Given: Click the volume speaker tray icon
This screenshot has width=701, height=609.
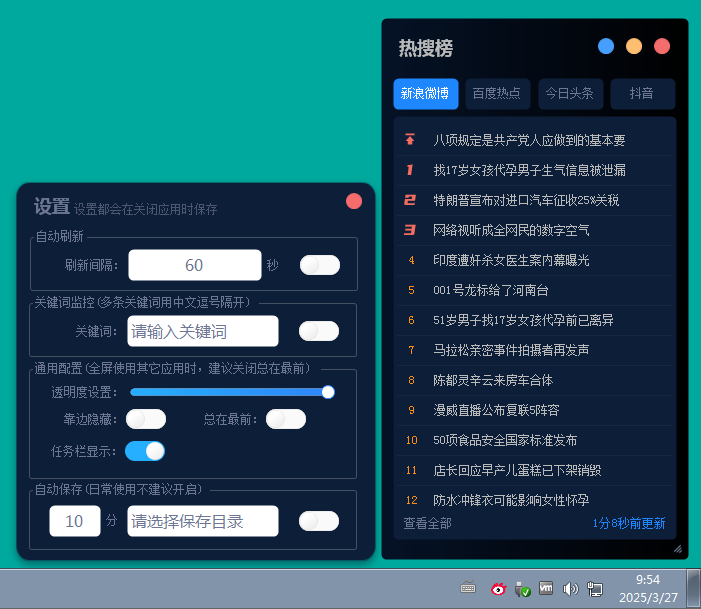Looking at the screenshot, I should coord(571,589).
